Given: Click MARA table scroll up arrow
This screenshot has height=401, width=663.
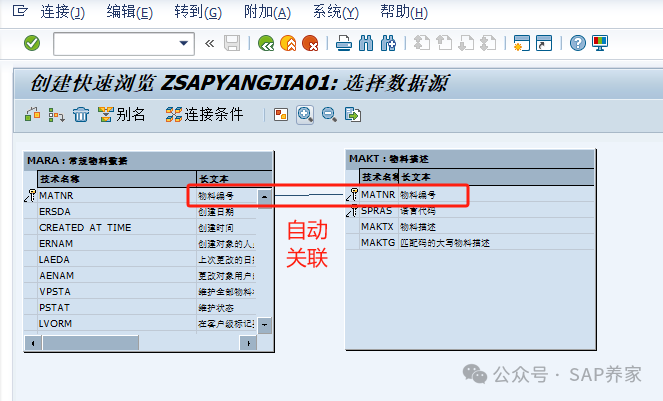Looking at the screenshot, I should [x=264, y=197].
